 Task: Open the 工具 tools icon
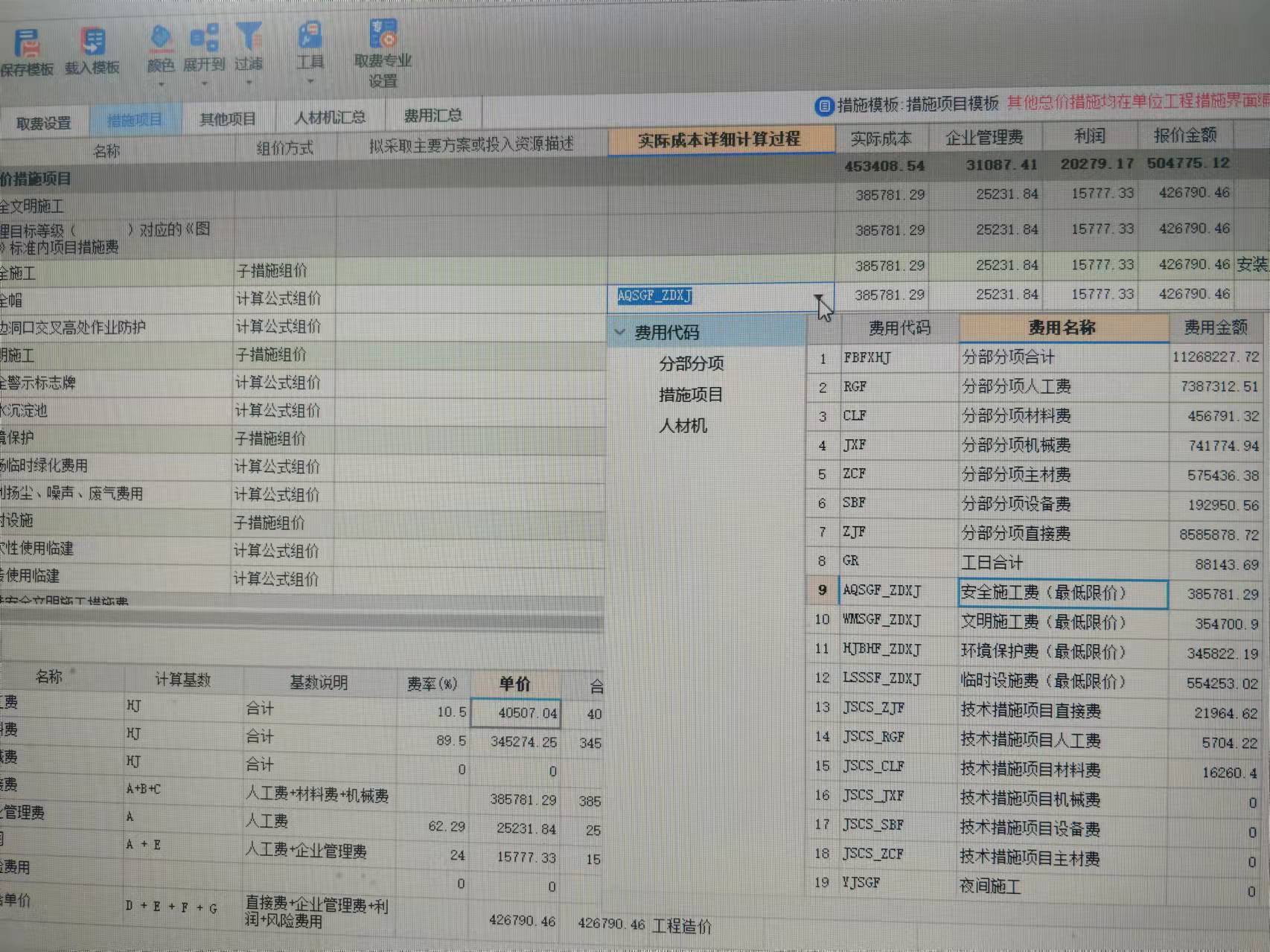(x=310, y=37)
